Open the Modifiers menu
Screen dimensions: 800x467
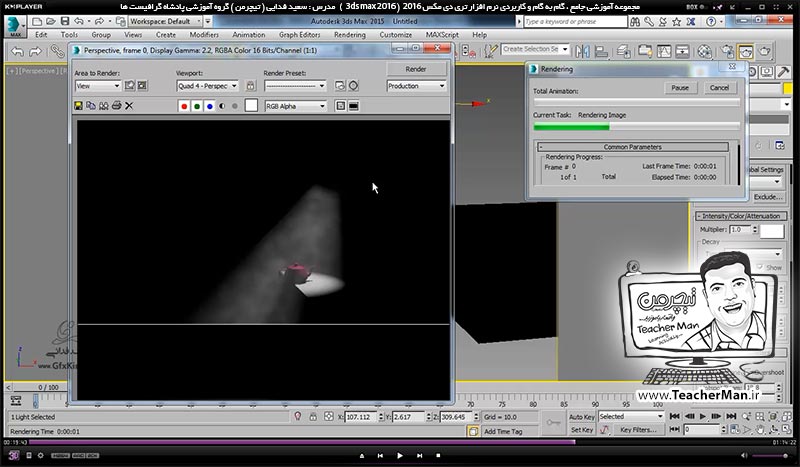point(204,35)
